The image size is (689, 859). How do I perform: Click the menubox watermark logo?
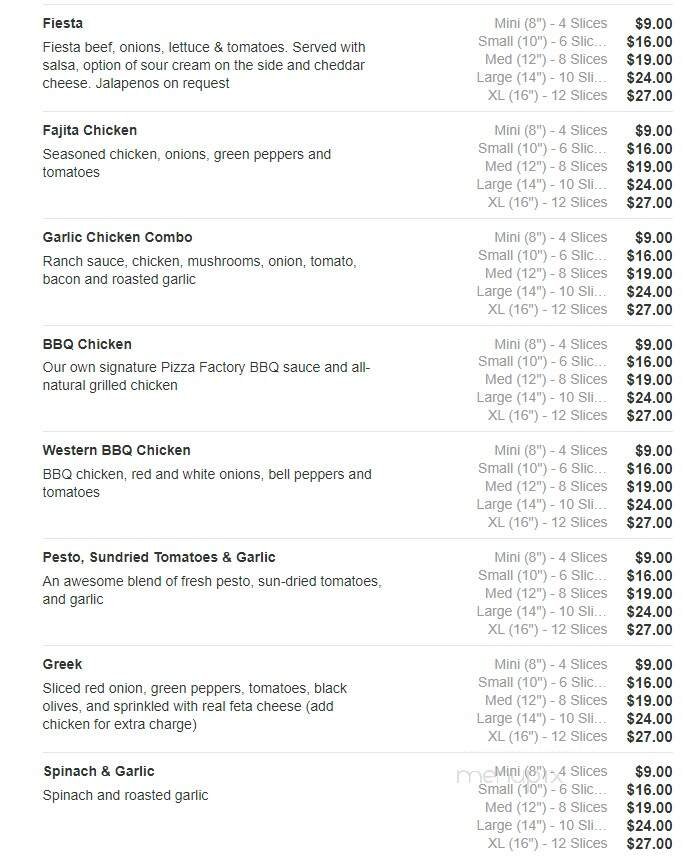(x=493, y=777)
